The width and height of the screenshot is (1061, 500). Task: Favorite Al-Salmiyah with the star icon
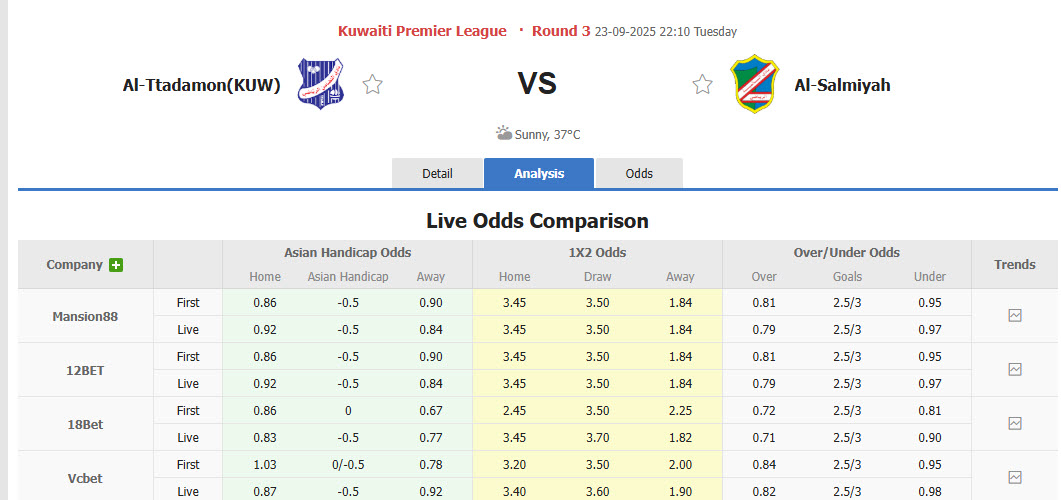click(703, 84)
